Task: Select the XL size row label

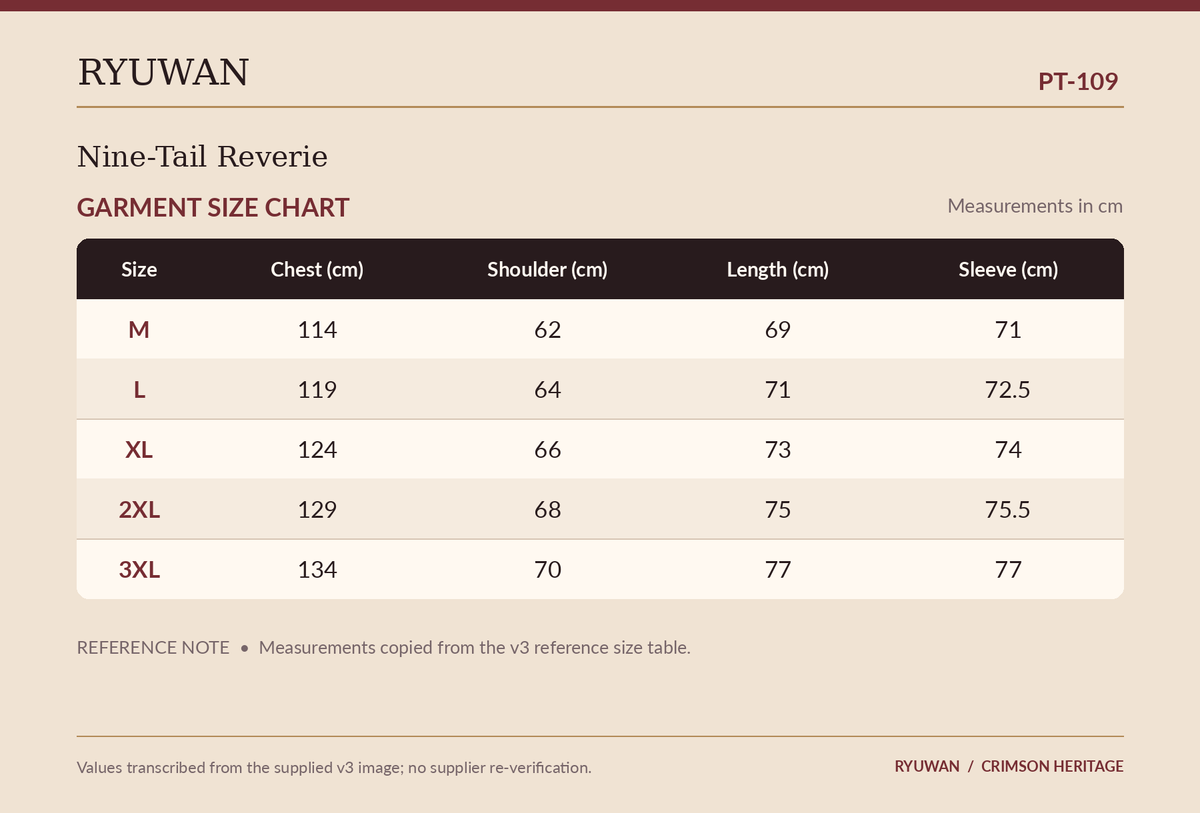Action: pyautogui.click(x=139, y=449)
